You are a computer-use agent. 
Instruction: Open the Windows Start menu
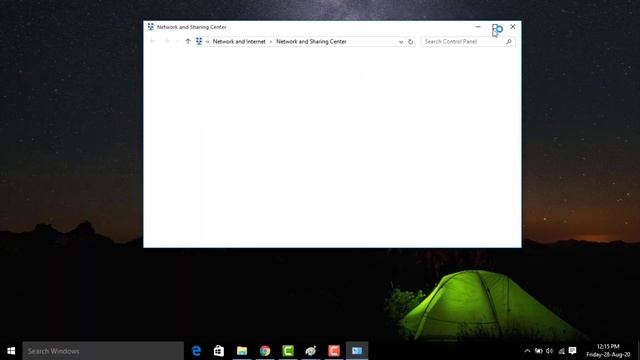pos(11,351)
